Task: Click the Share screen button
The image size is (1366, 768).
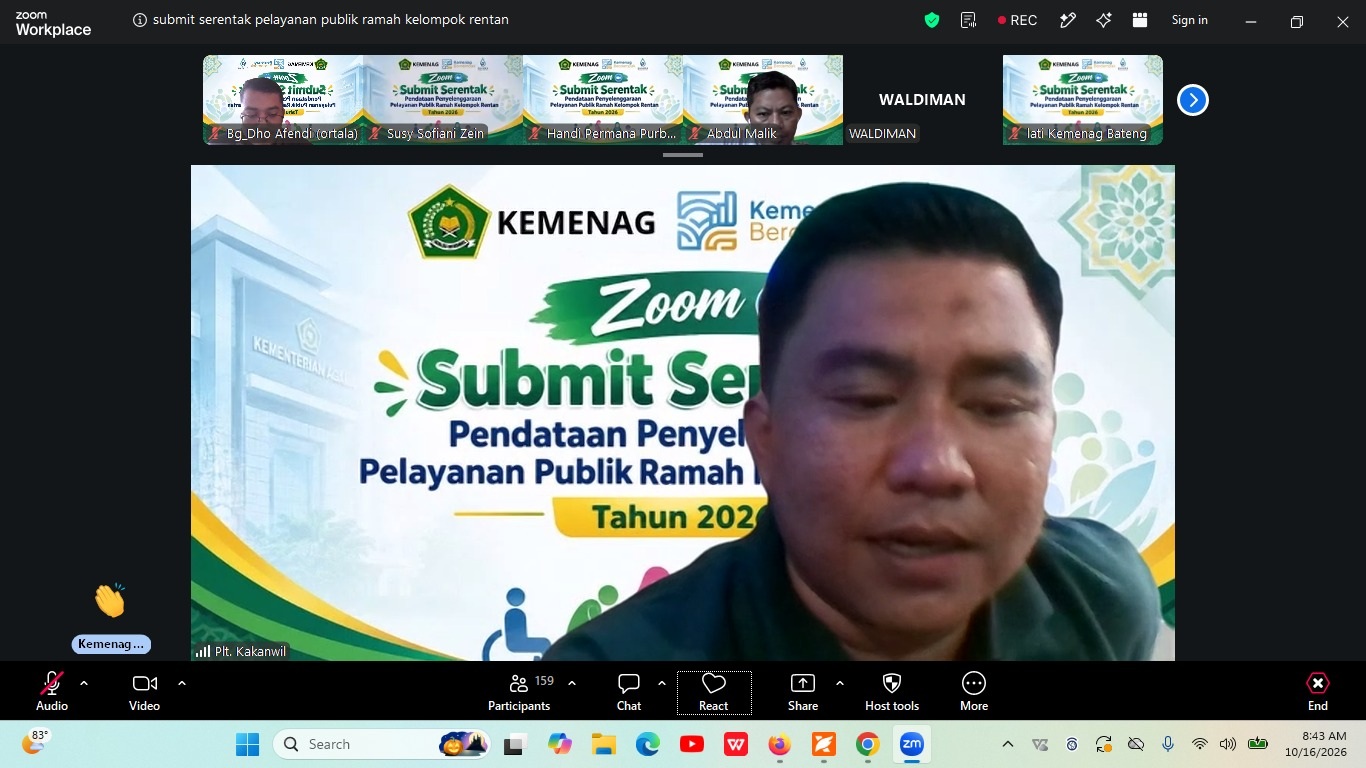Action: click(x=803, y=692)
